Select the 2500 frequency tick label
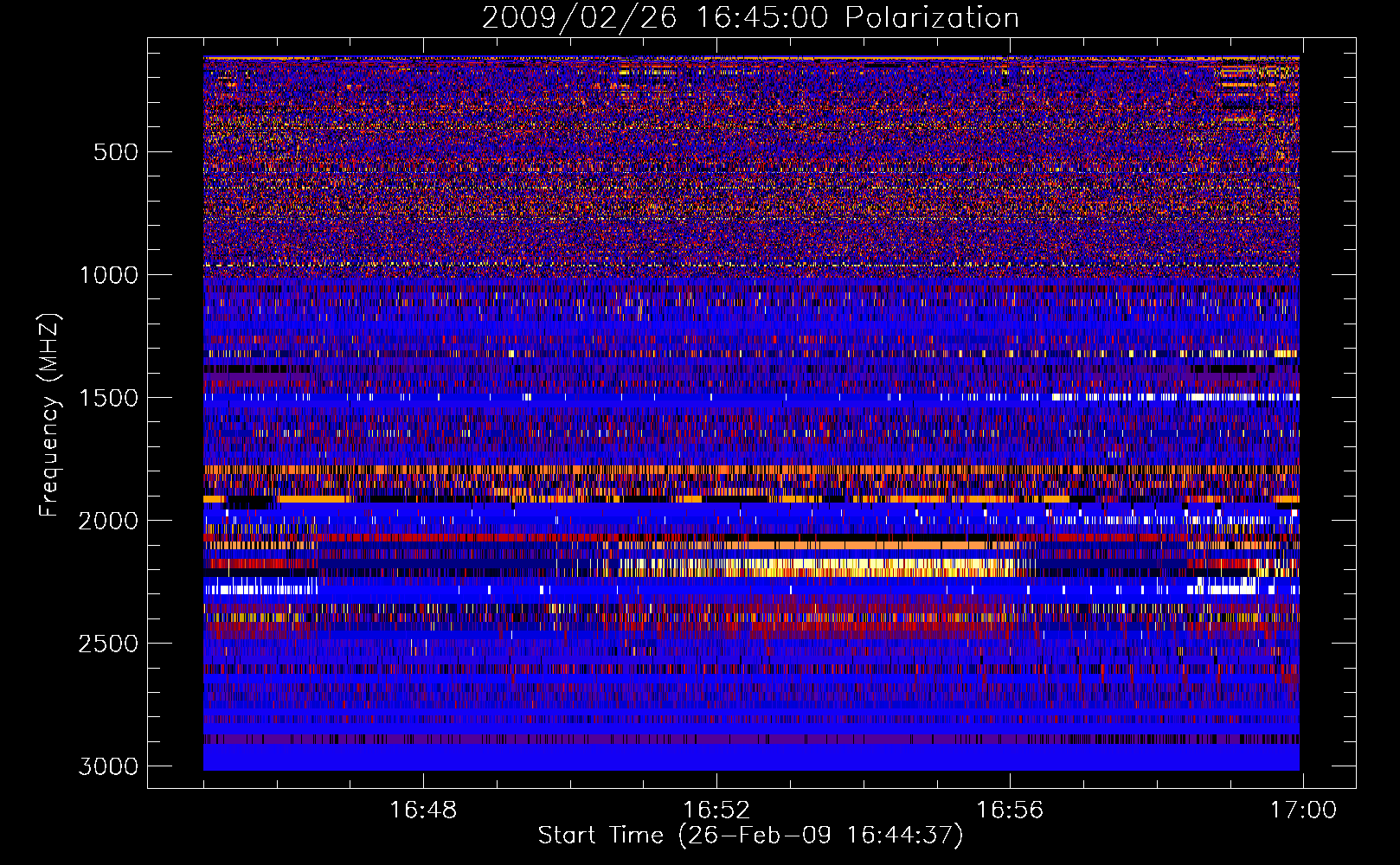 (x=108, y=644)
